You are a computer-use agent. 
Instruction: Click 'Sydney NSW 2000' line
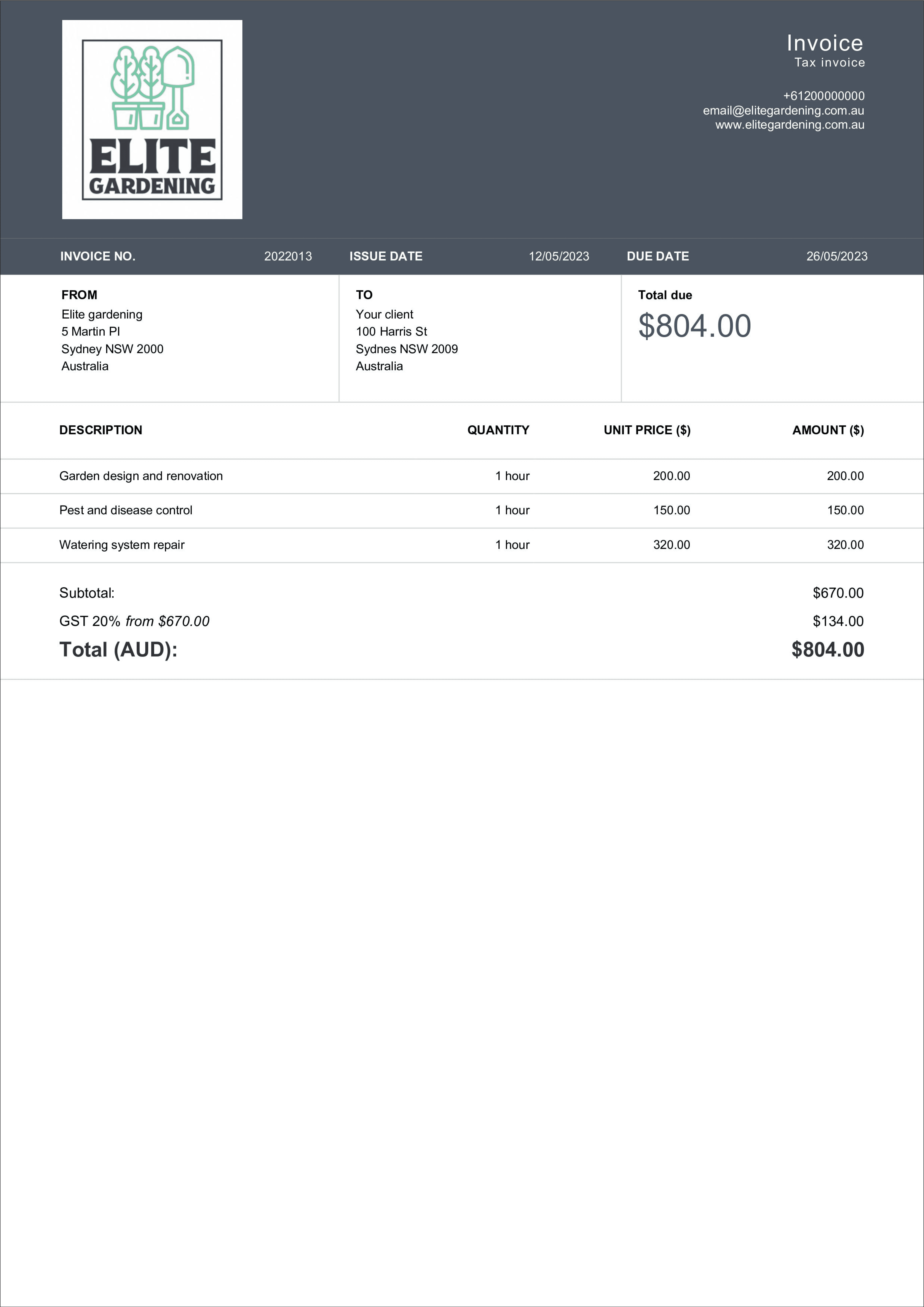click(112, 349)
